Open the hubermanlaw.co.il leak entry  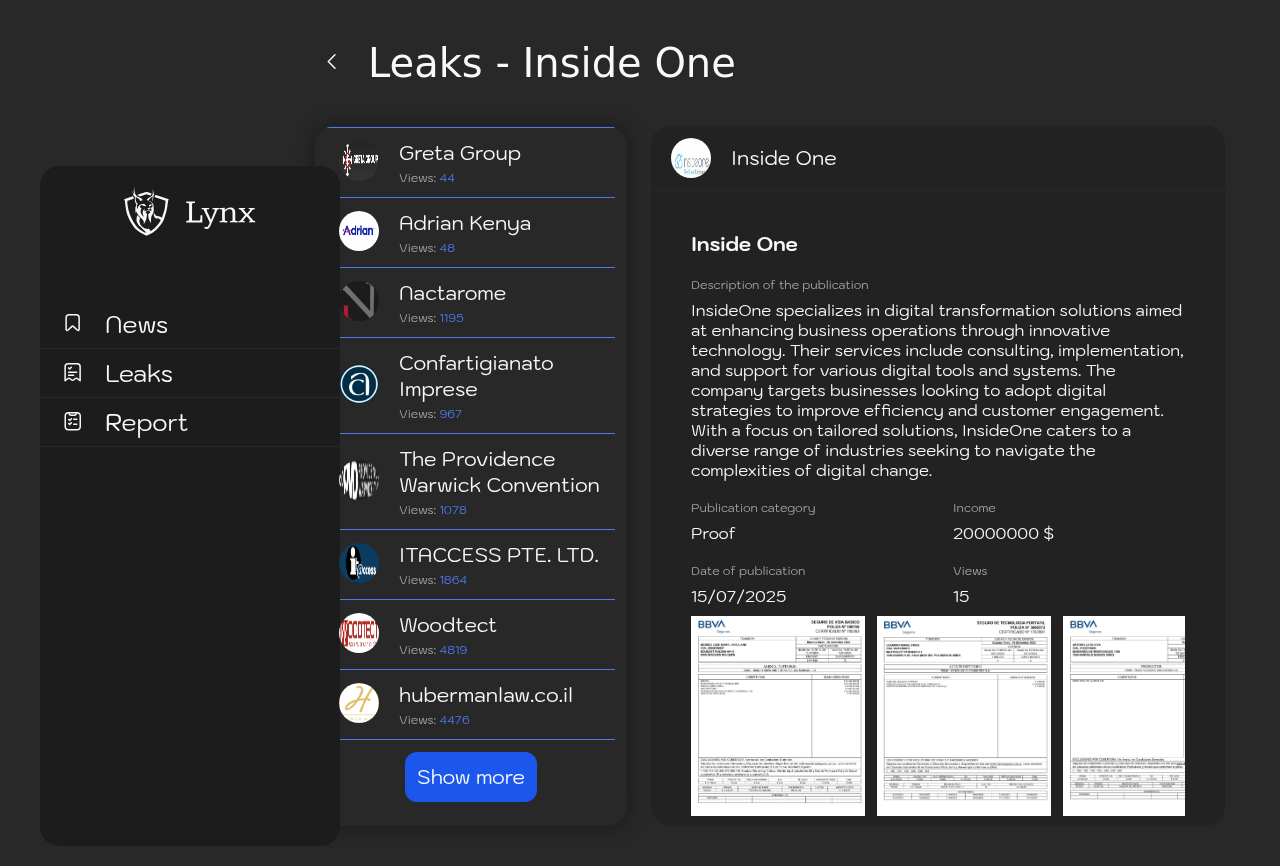click(471, 705)
